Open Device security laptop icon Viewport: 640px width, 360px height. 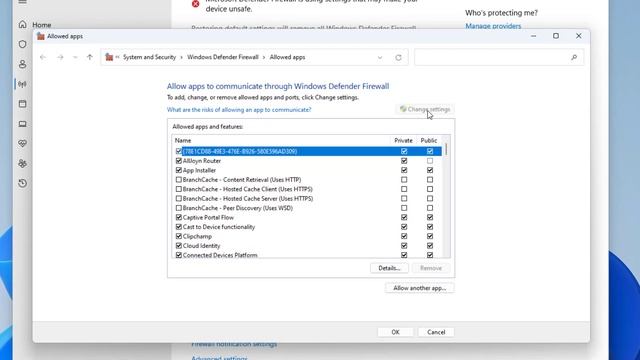(22, 124)
